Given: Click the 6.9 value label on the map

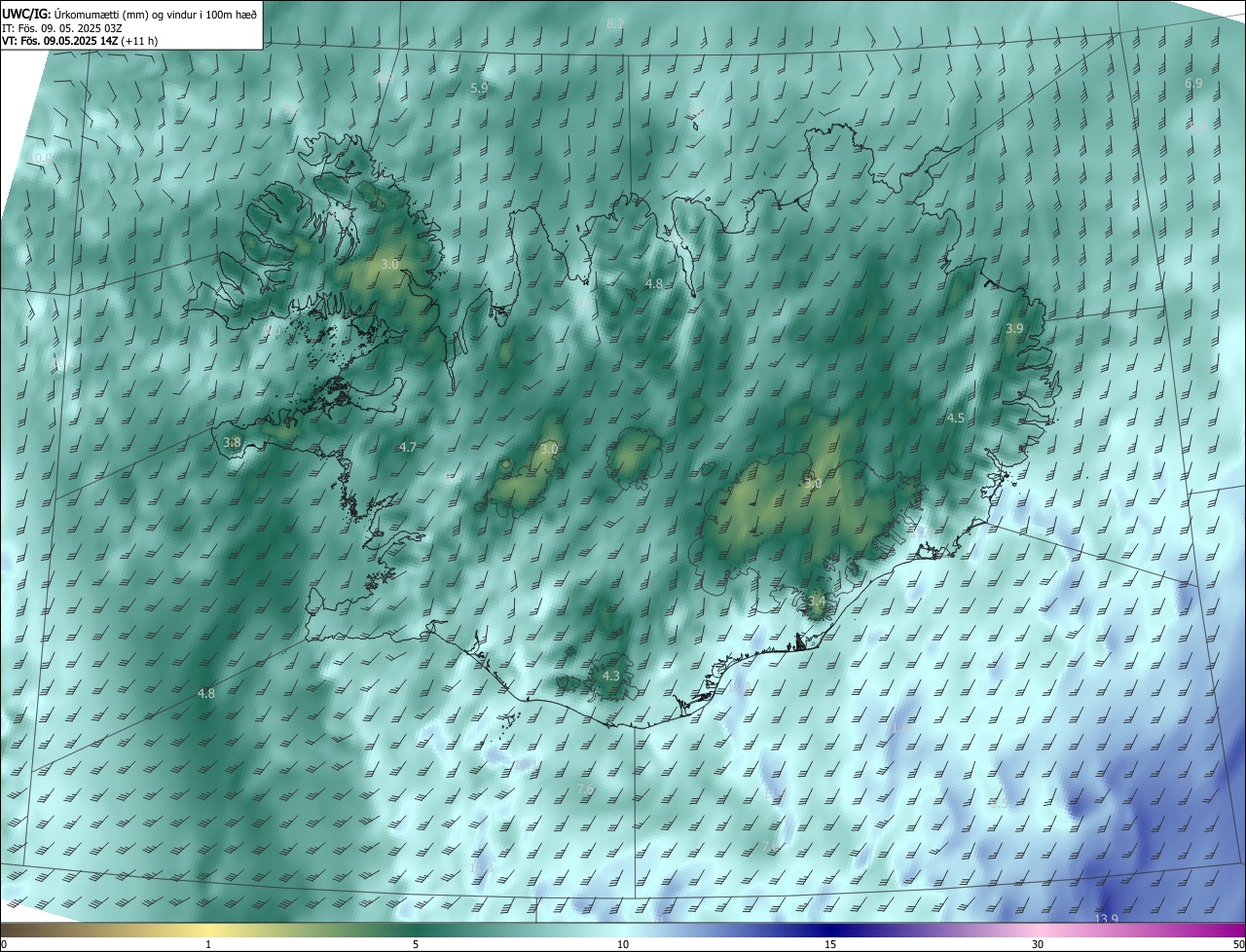Looking at the screenshot, I should 1193,84.
